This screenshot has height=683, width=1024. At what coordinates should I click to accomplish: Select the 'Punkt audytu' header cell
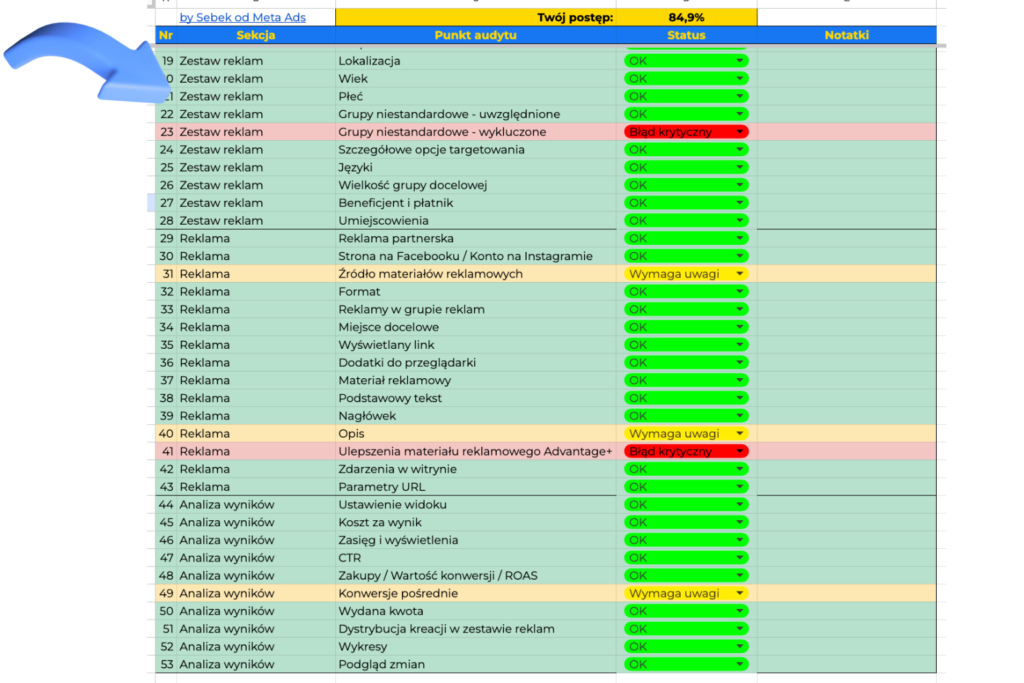(x=475, y=35)
